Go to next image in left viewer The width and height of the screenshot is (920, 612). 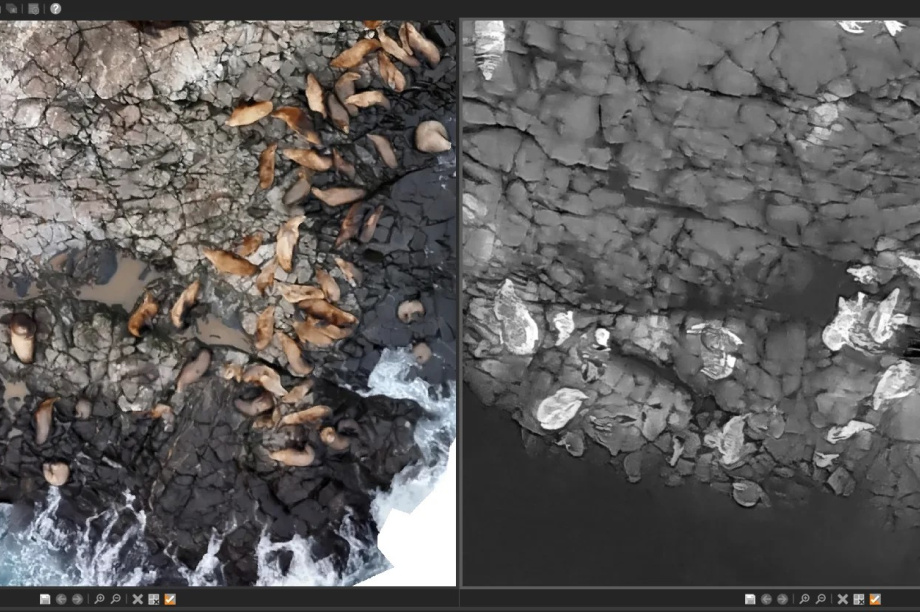pos(77,599)
